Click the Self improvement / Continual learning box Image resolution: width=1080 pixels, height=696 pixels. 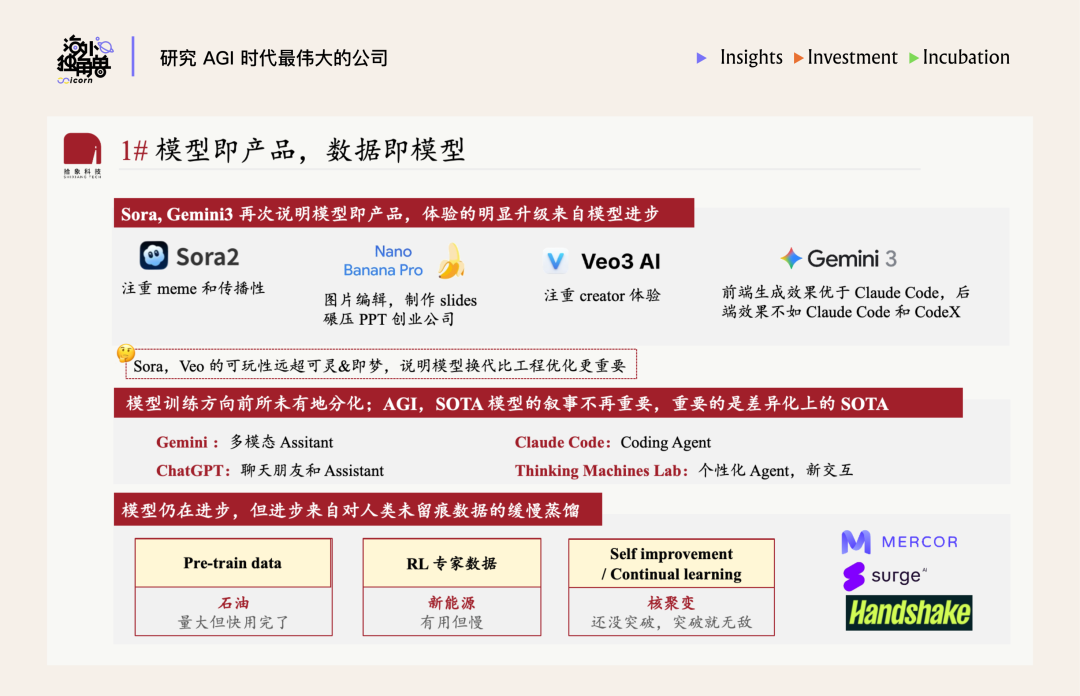[x=671, y=564]
